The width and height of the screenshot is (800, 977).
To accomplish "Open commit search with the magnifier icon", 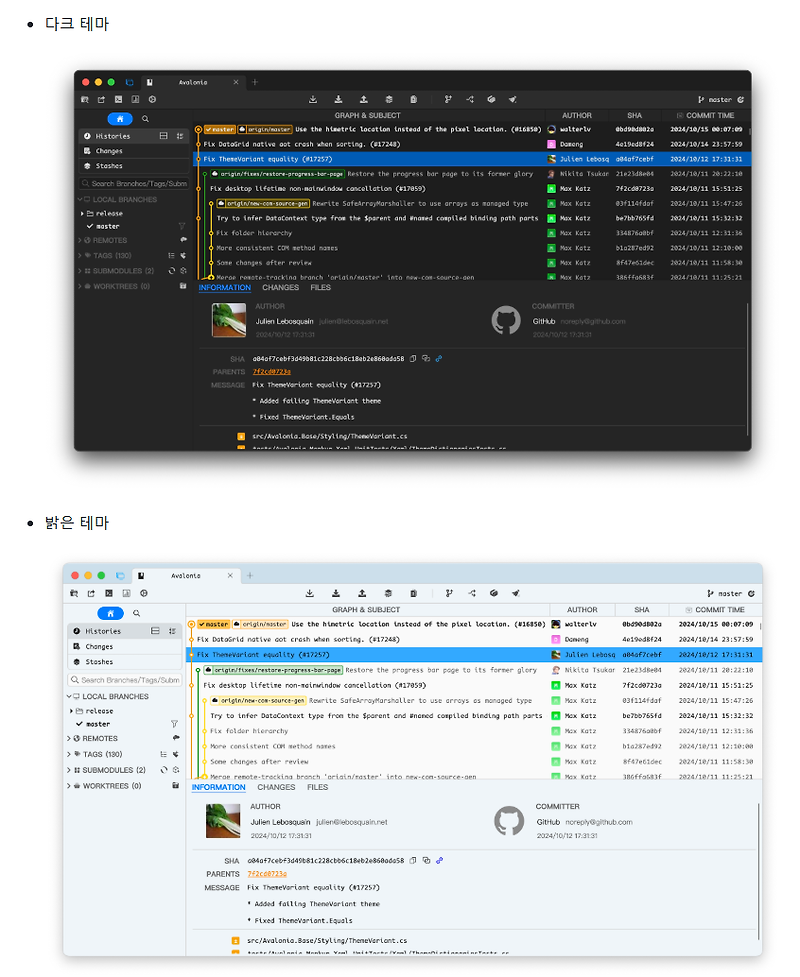I will 145,119.
